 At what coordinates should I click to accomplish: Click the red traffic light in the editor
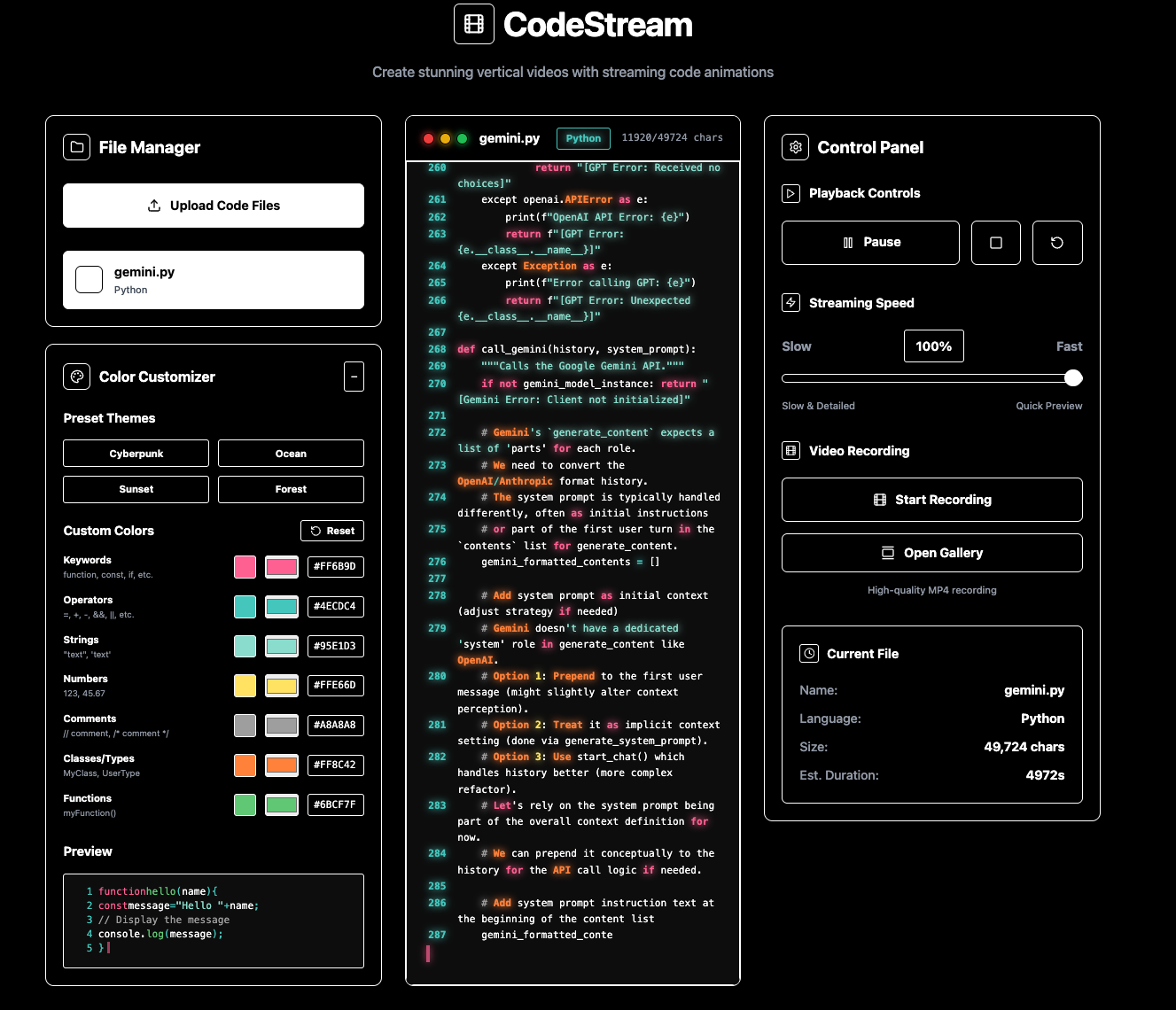428,138
